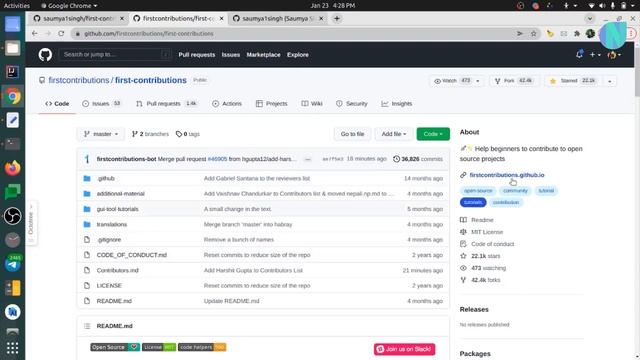The width and height of the screenshot is (640, 360).
Task: Select the open-source topic tag
Action: pos(478,191)
